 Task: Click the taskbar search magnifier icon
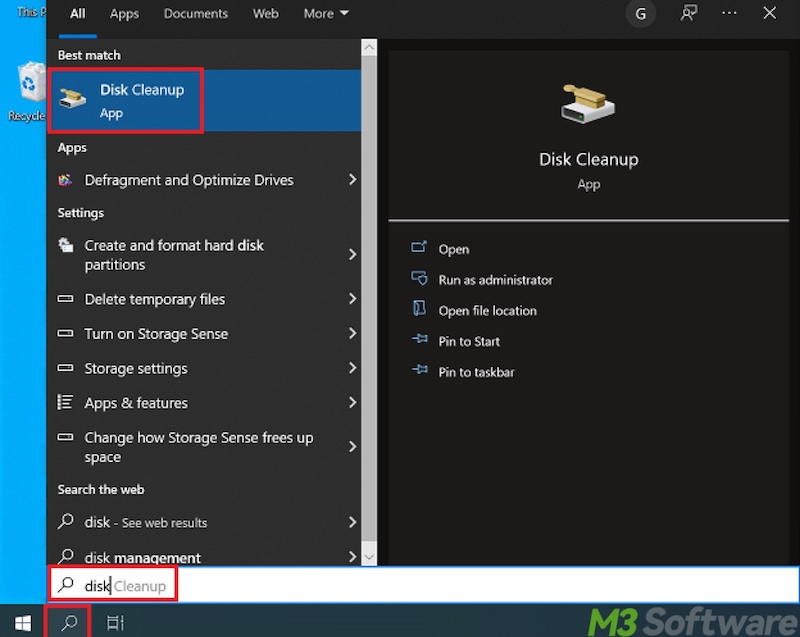coord(69,622)
